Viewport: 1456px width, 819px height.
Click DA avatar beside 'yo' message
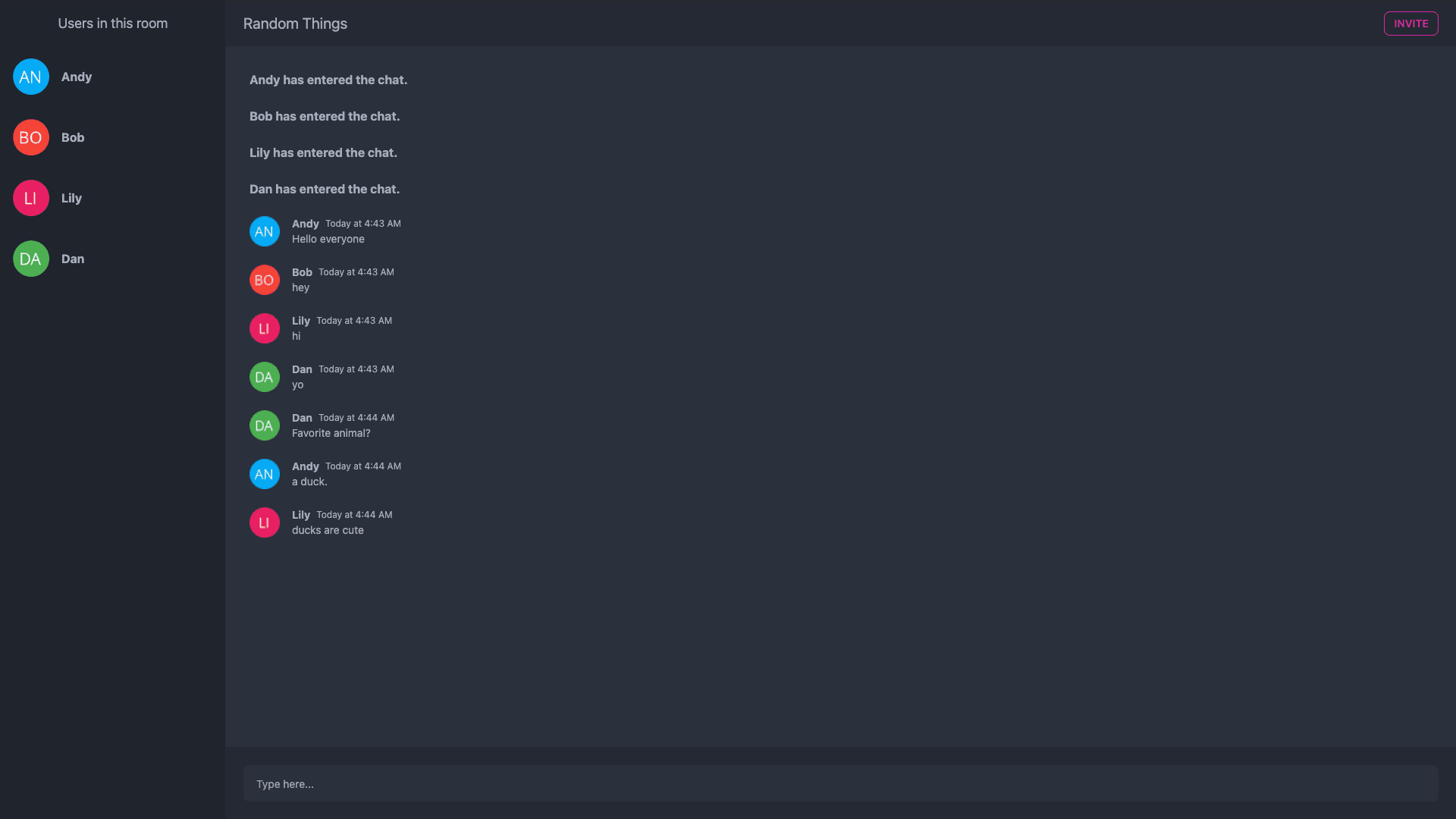[x=265, y=377]
